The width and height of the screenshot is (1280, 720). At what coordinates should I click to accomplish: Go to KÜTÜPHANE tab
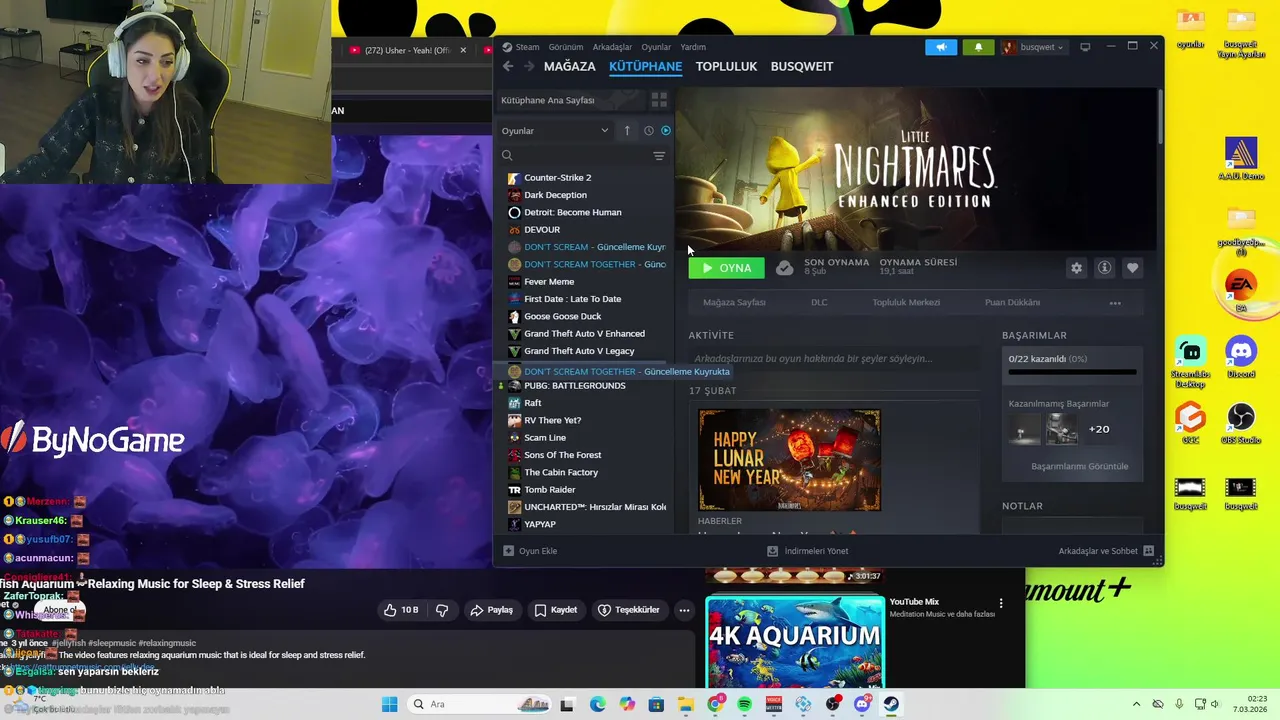[x=645, y=66]
